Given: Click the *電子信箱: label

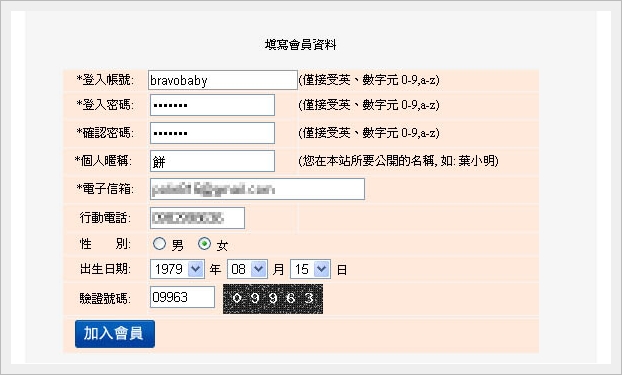Looking at the screenshot, I should [105, 188].
